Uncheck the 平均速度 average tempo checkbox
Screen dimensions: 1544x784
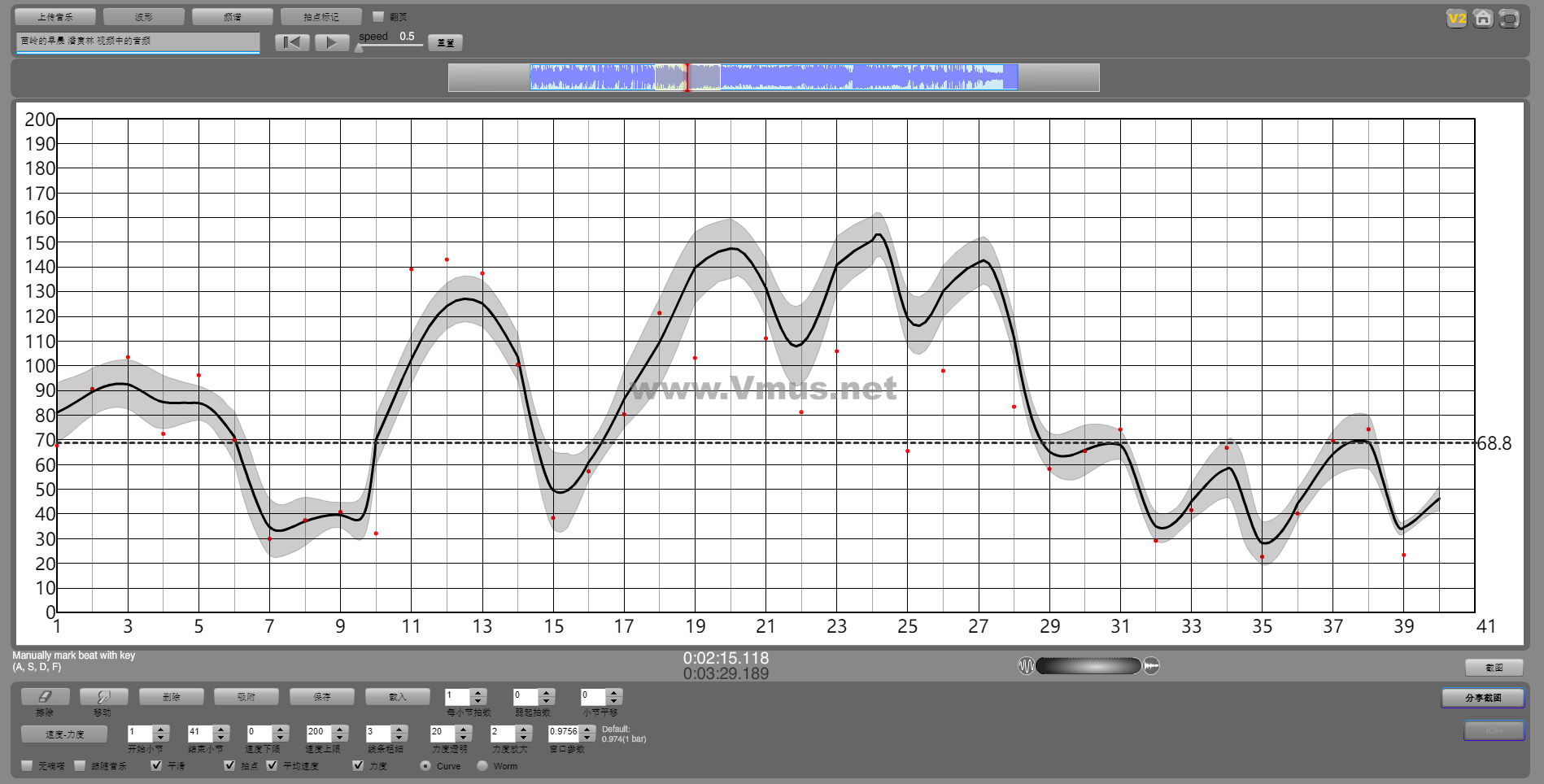coord(273,765)
